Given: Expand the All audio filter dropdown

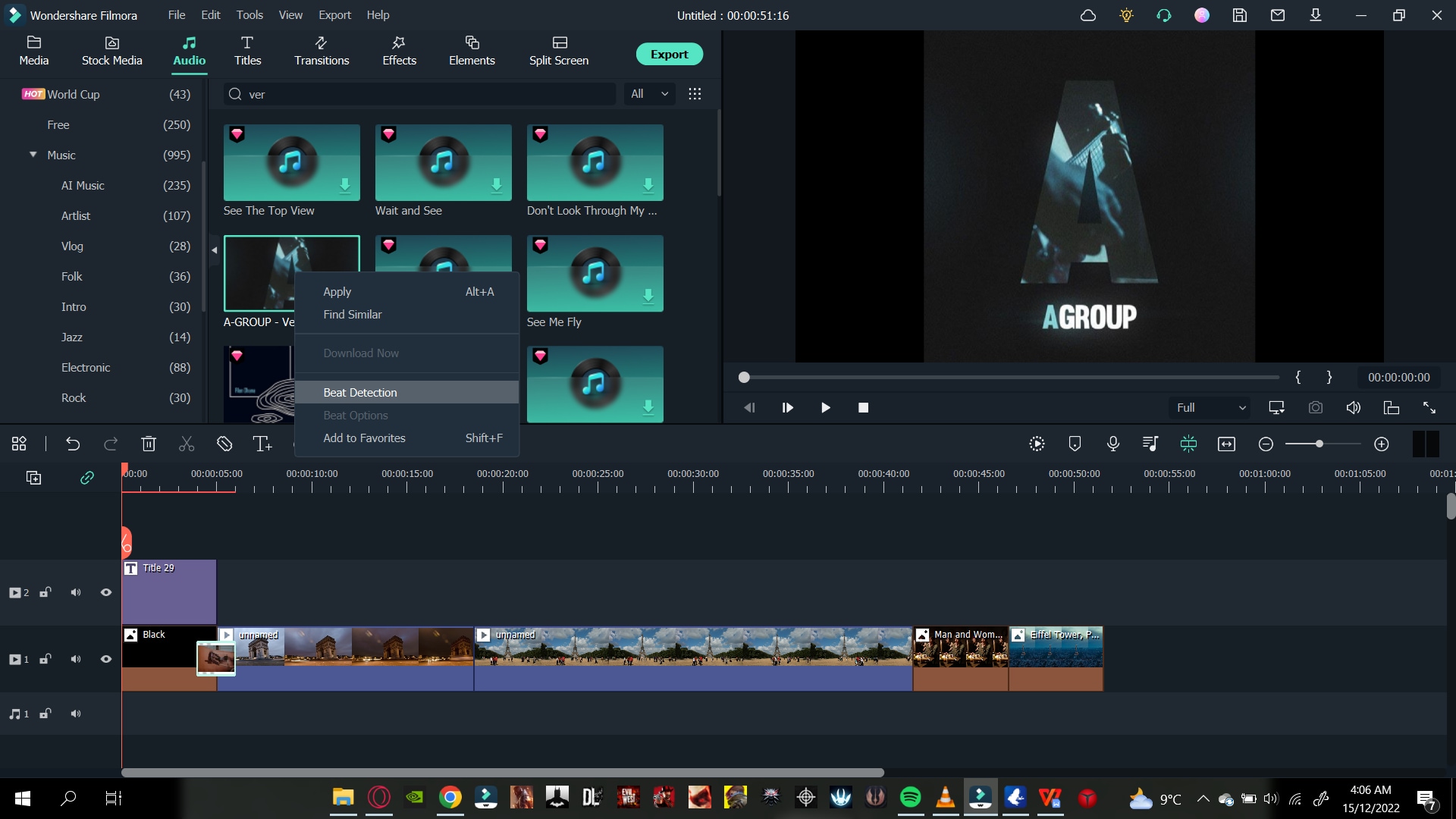Looking at the screenshot, I should coord(649,94).
